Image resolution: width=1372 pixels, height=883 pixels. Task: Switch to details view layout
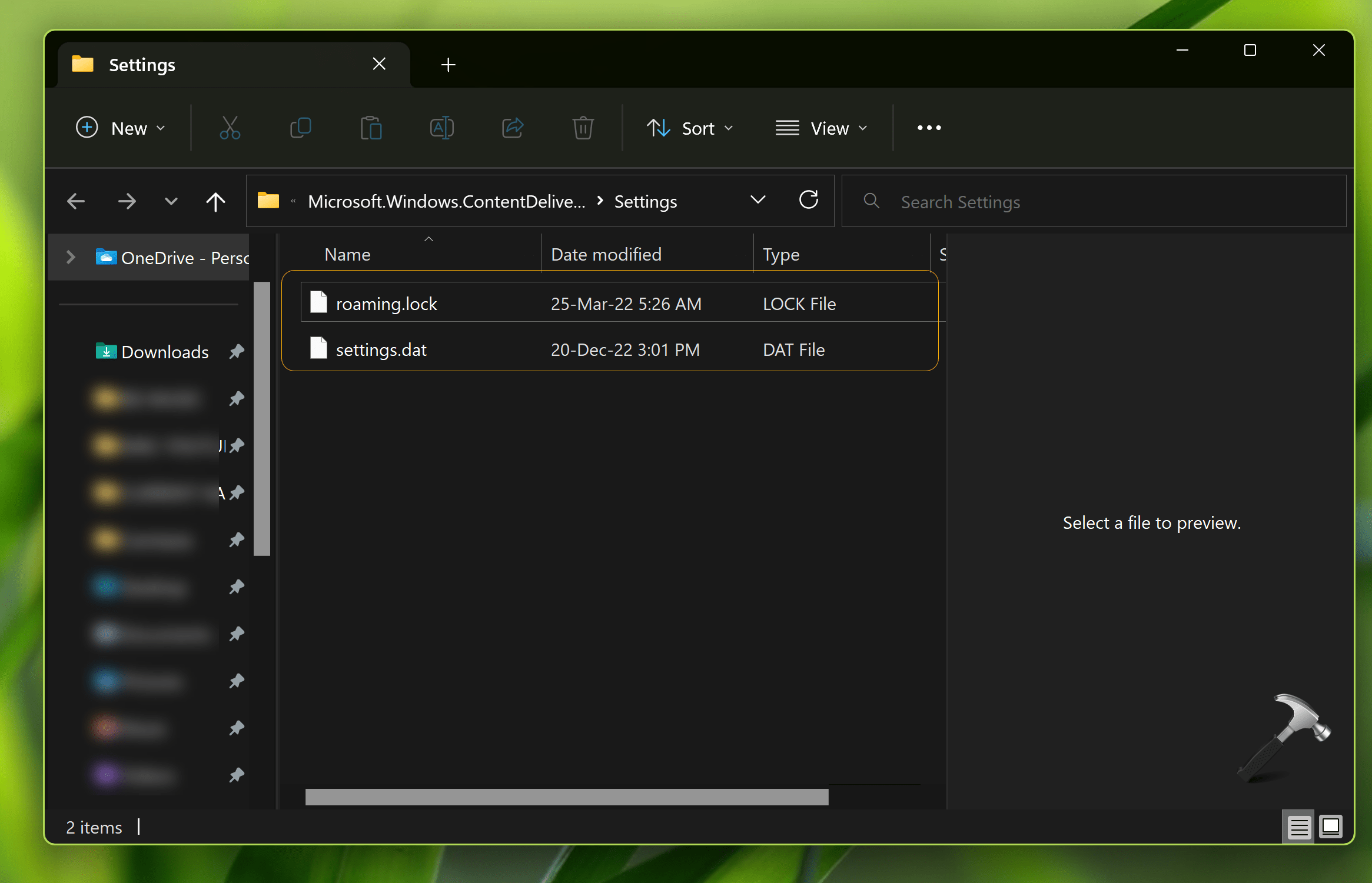click(x=1300, y=827)
